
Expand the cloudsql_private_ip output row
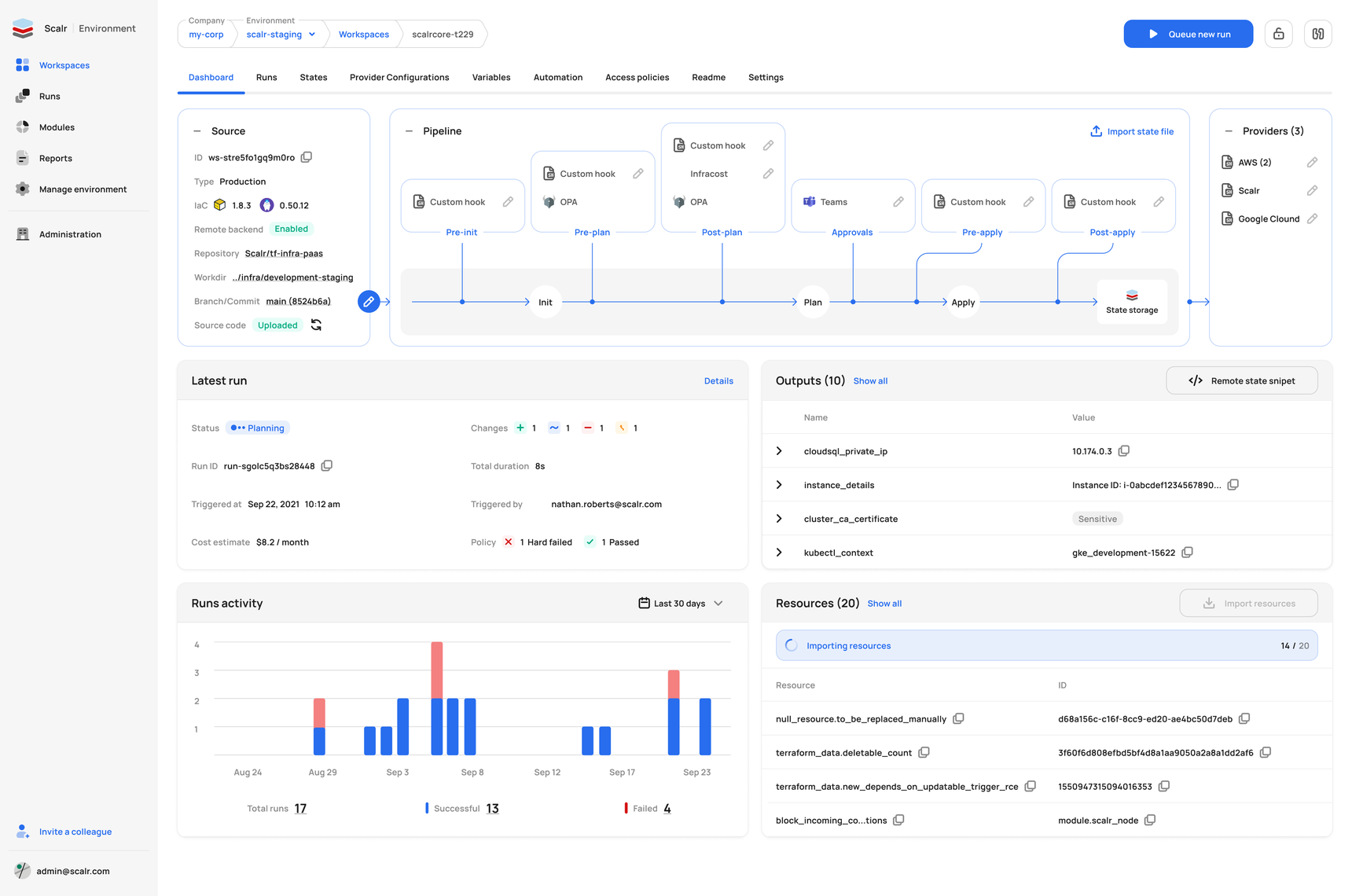click(x=779, y=451)
